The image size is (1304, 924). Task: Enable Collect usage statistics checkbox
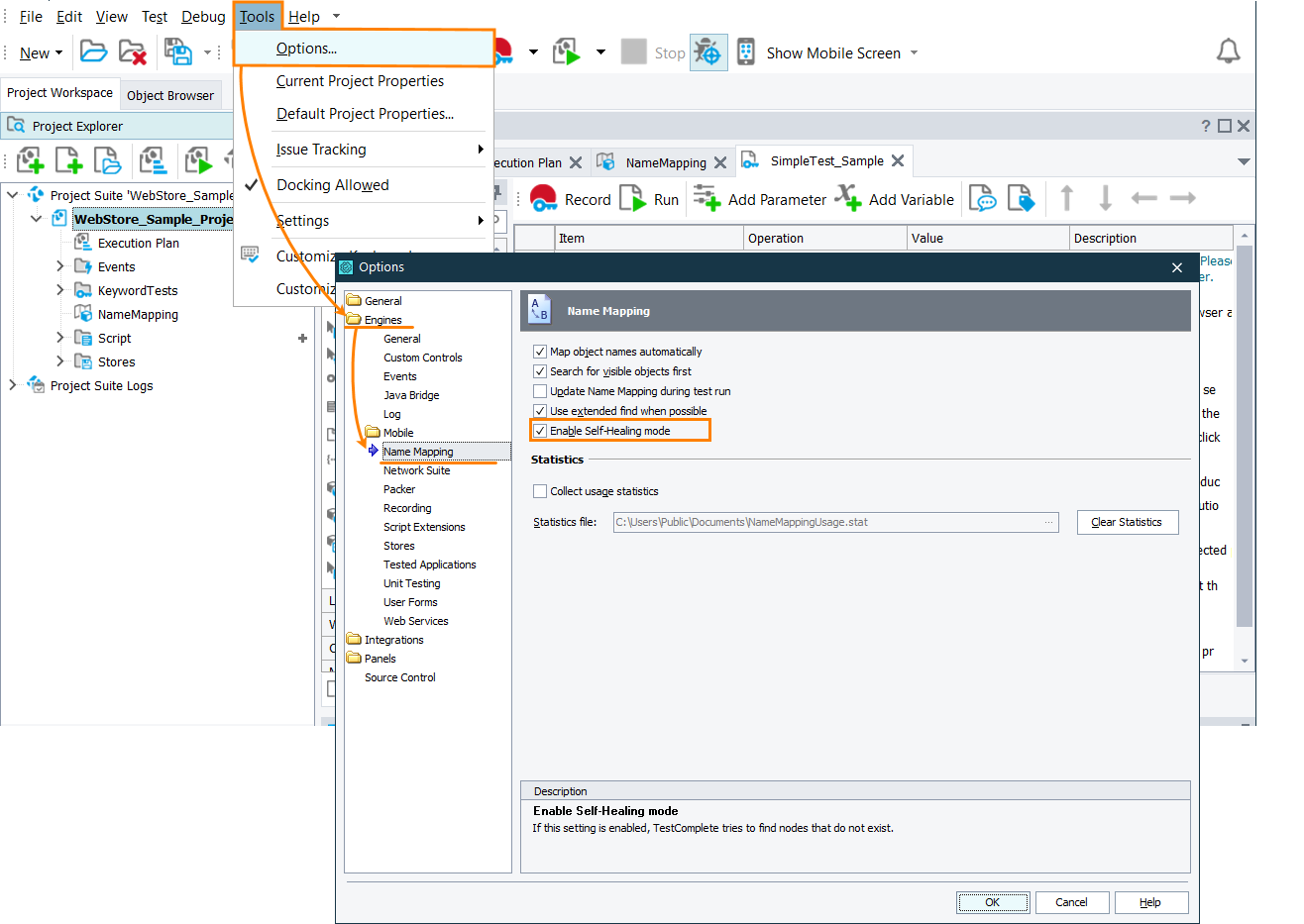[x=540, y=491]
